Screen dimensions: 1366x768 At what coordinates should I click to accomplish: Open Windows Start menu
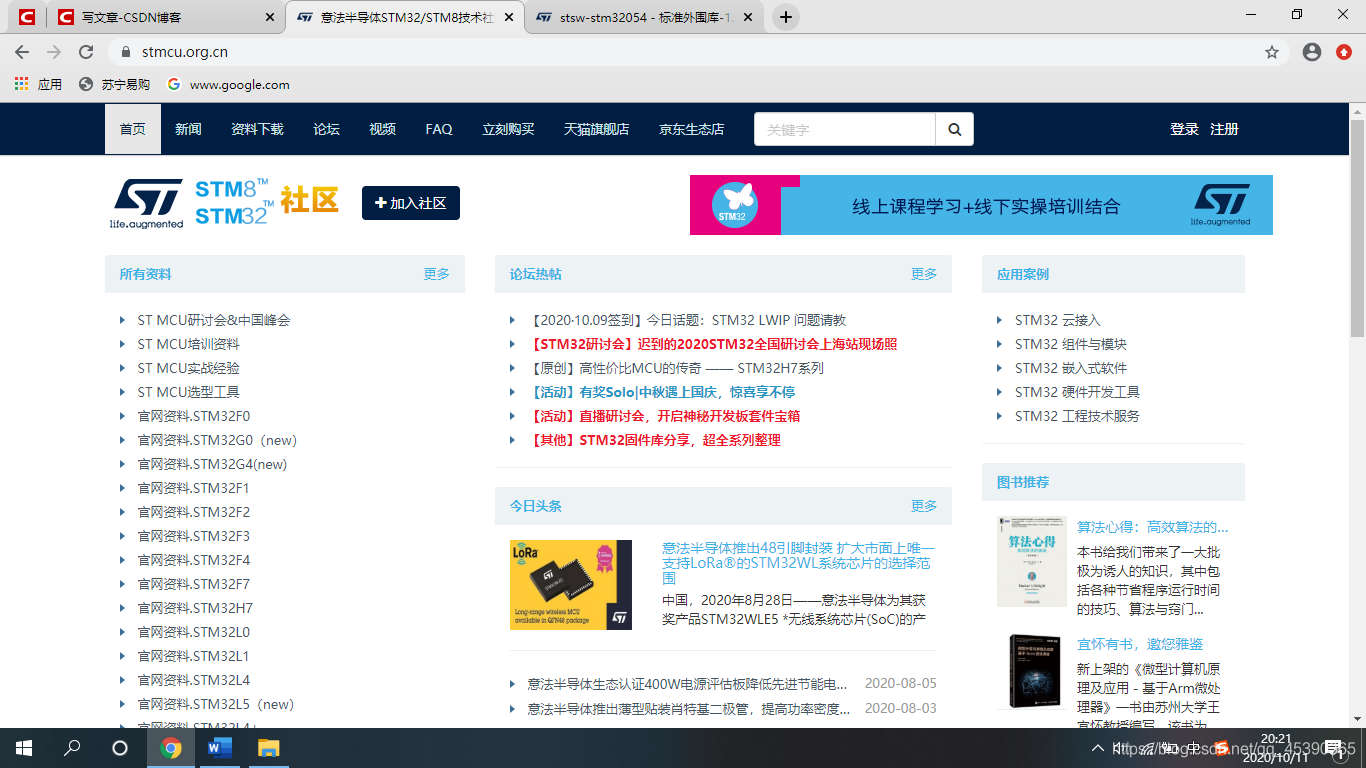(x=24, y=748)
